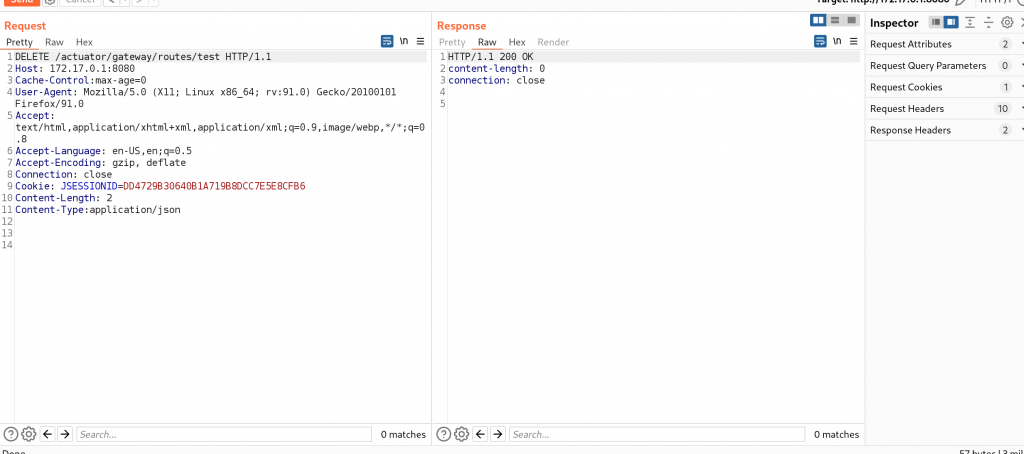Expand the Request Cookies section

tap(945, 88)
